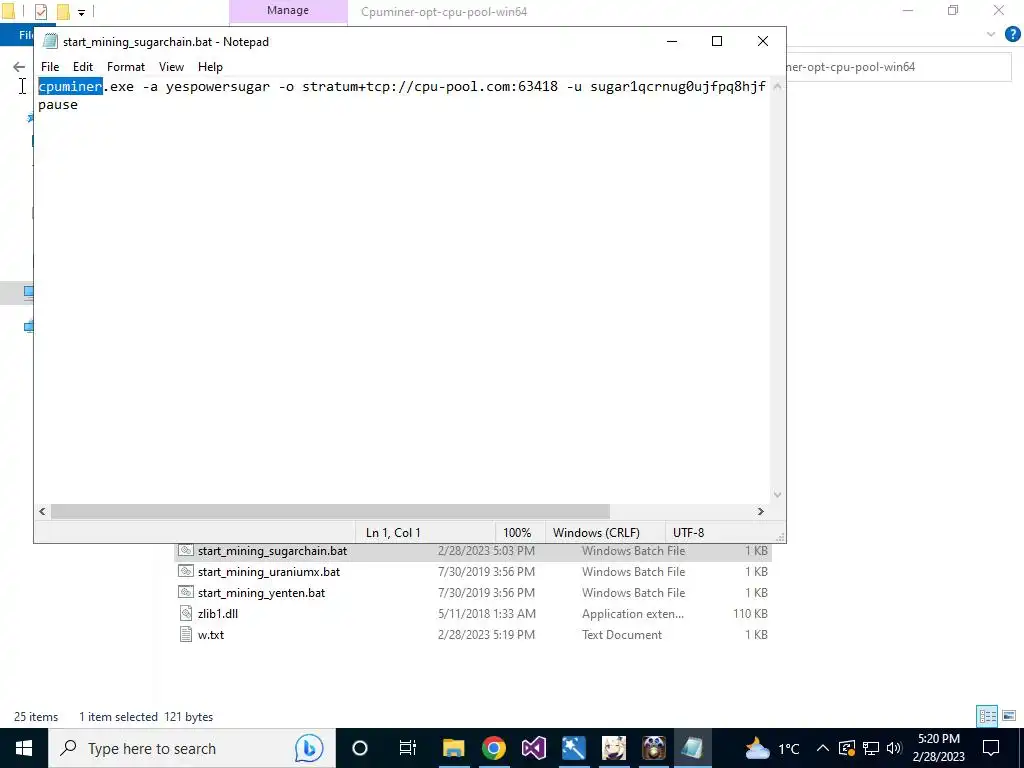Open Cortana circle icon on taskbar
Viewport: 1024px width, 768px height.
coord(360,748)
